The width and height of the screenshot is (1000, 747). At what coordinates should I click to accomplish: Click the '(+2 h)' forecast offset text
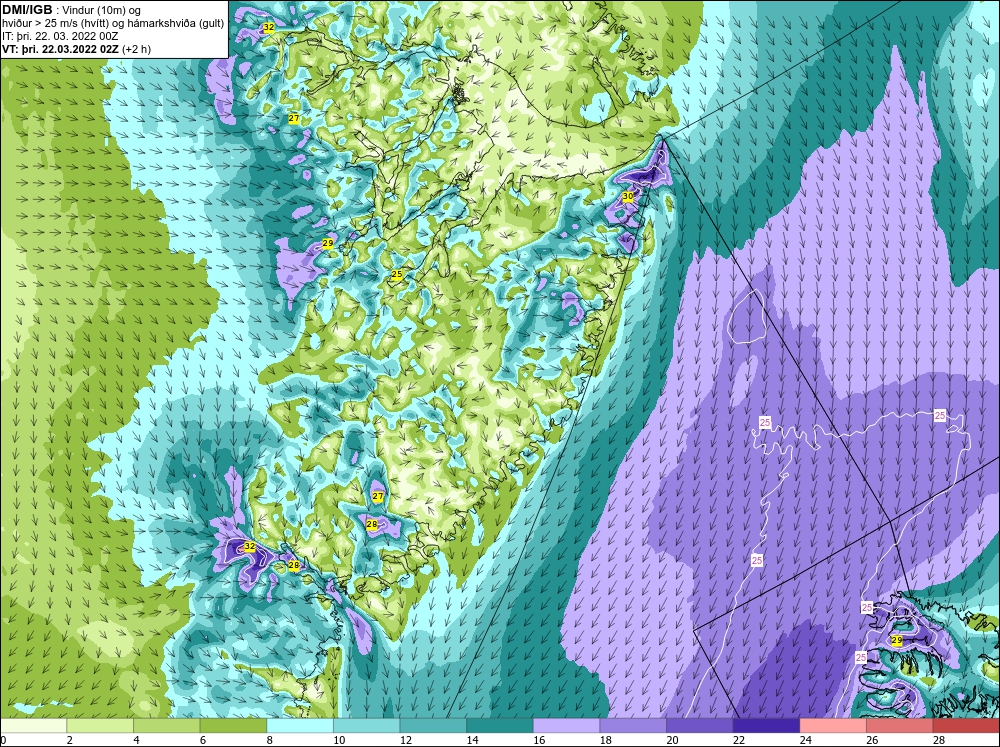pyautogui.click(x=136, y=49)
